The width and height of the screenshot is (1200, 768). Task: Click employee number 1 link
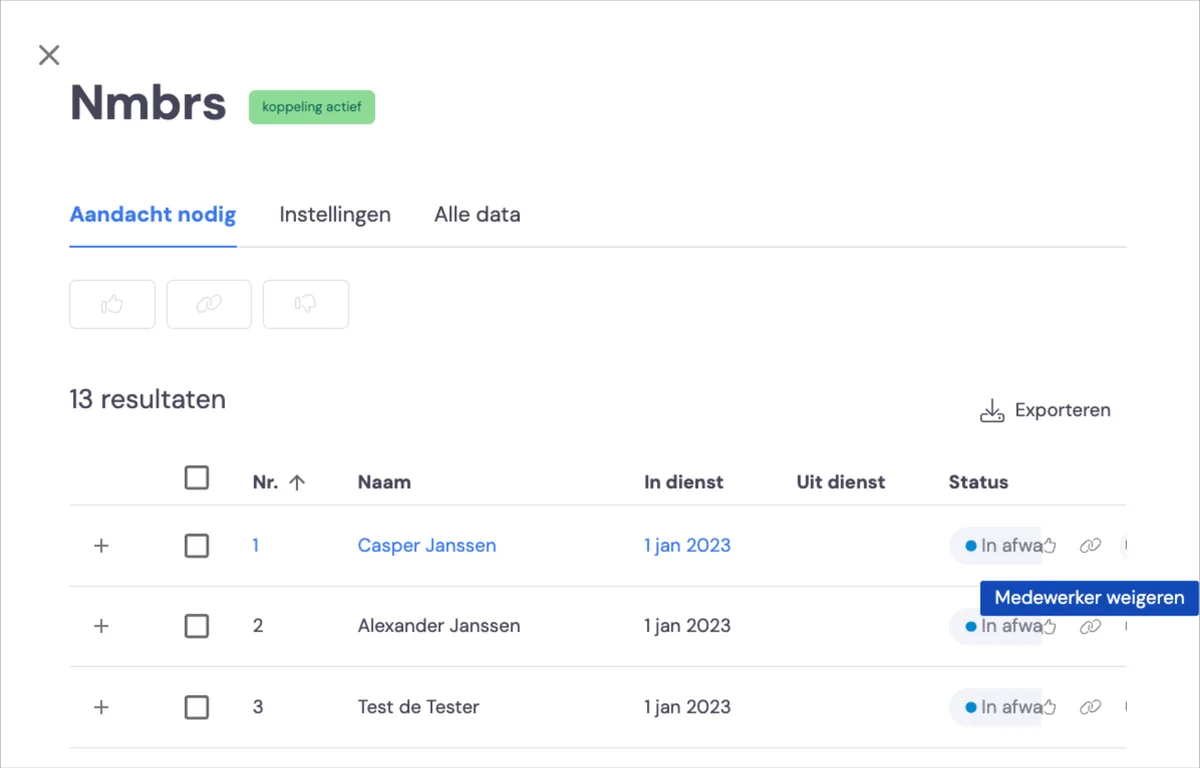(256, 545)
